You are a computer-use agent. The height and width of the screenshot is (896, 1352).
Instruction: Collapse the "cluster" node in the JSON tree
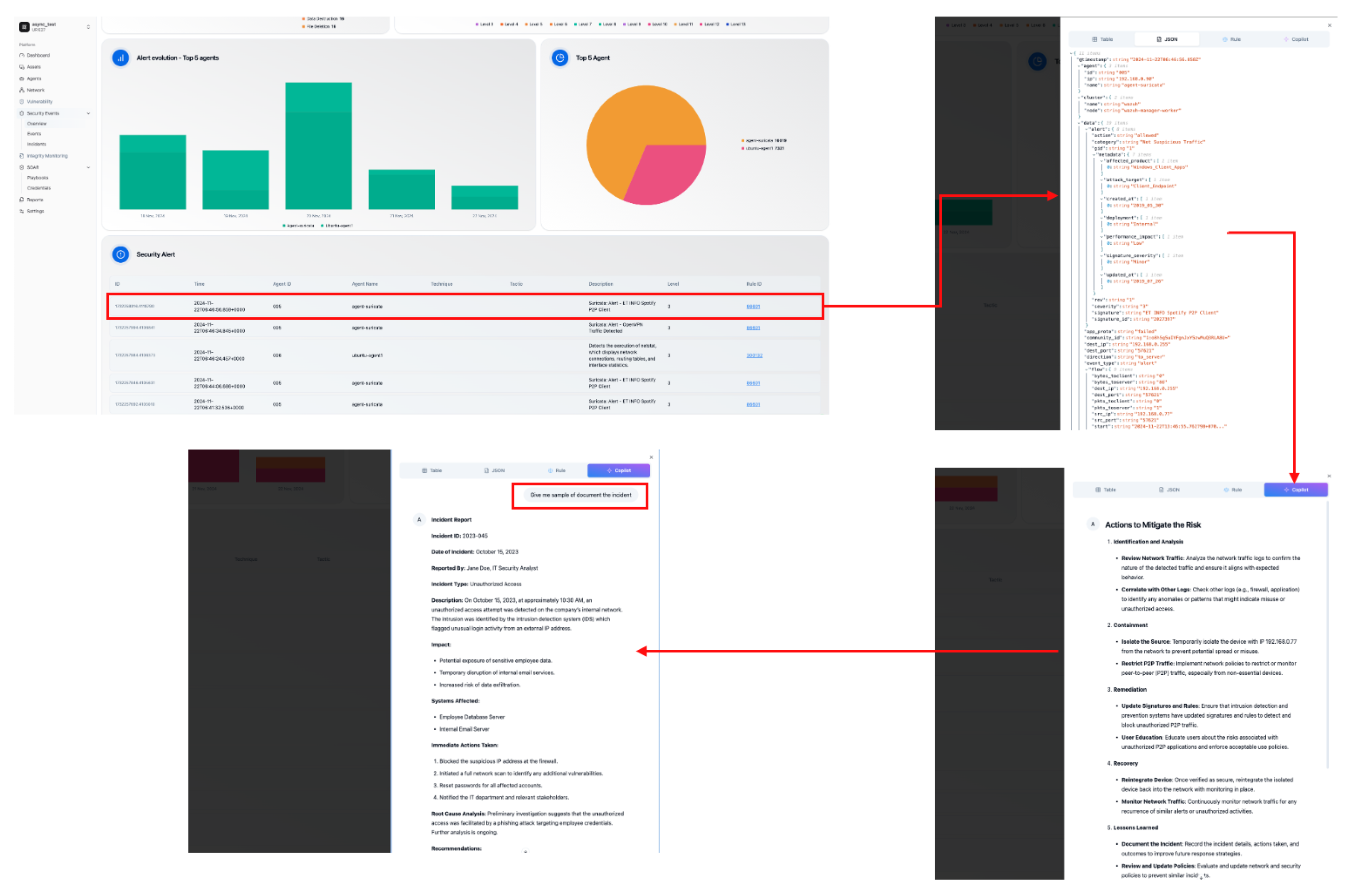(1079, 98)
